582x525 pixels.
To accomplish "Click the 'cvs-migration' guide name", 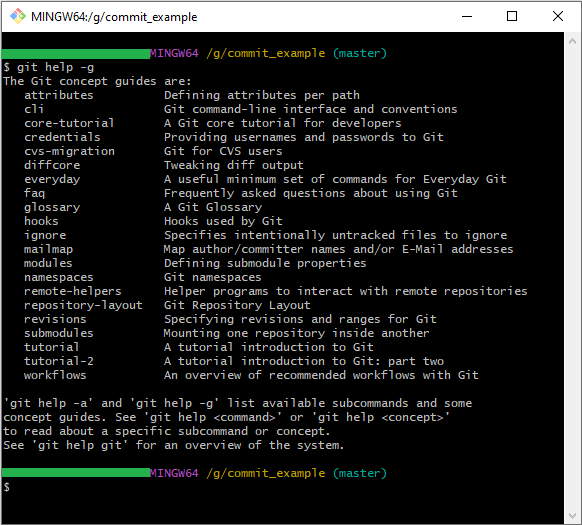I will [x=69, y=151].
